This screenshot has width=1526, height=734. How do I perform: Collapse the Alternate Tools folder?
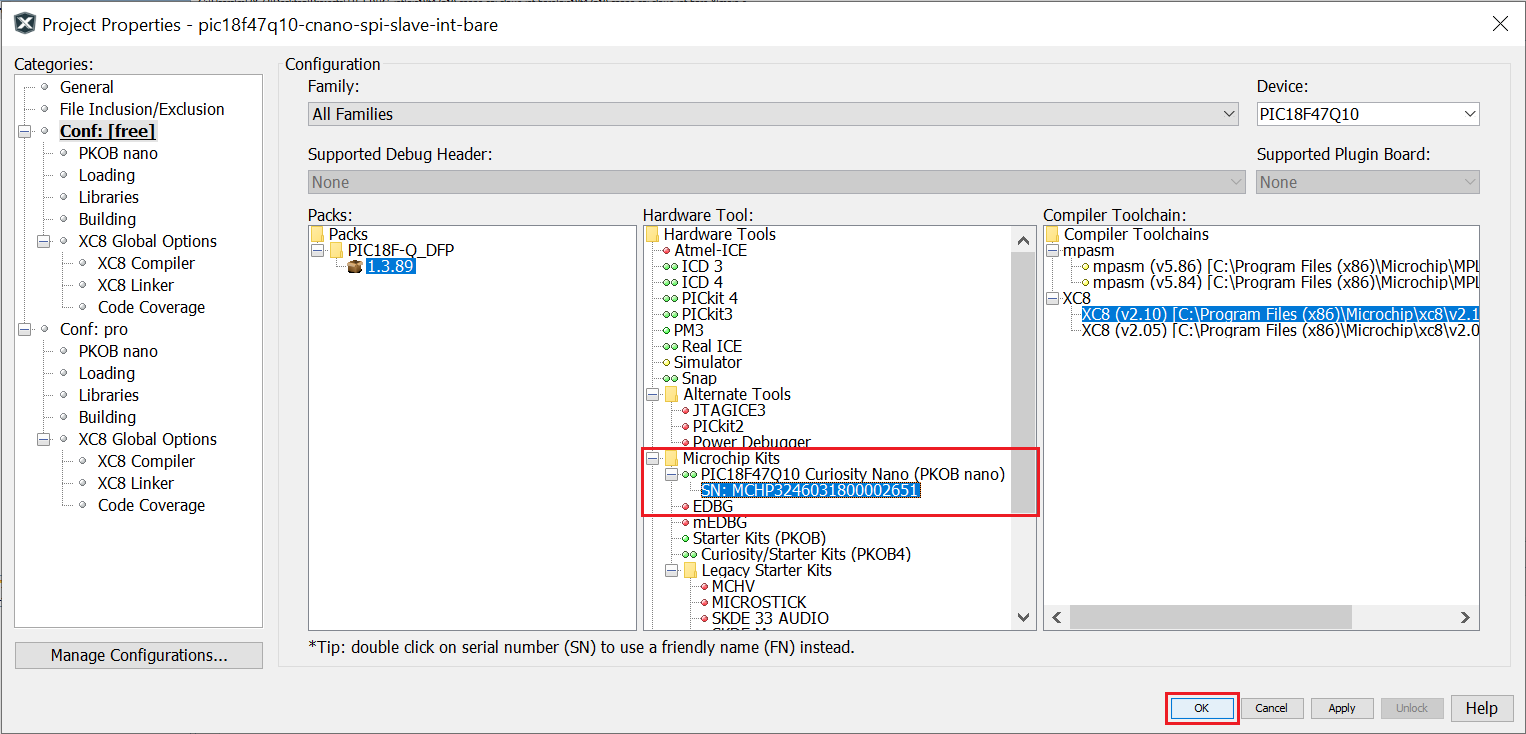(x=653, y=394)
